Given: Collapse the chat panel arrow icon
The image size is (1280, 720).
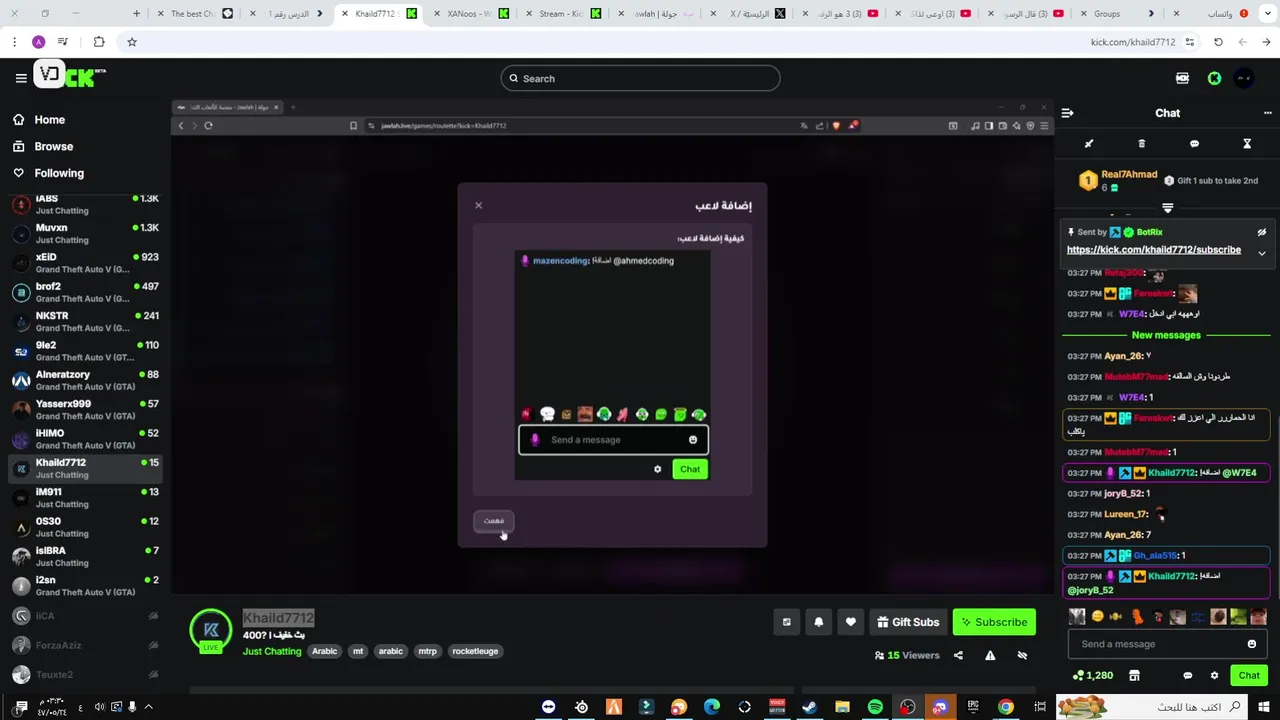Looking at the screenshot, I should (1067, 113).
